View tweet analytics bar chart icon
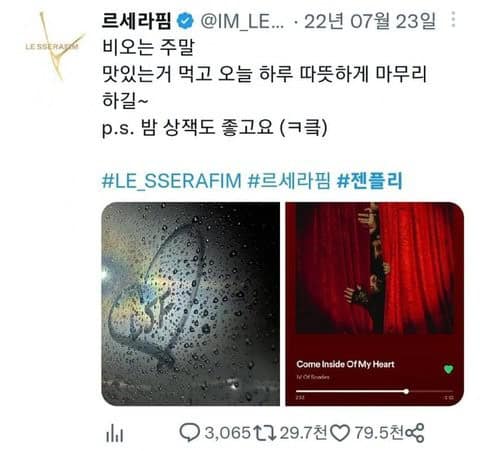The image size is (480, 451). pos(114,433)
